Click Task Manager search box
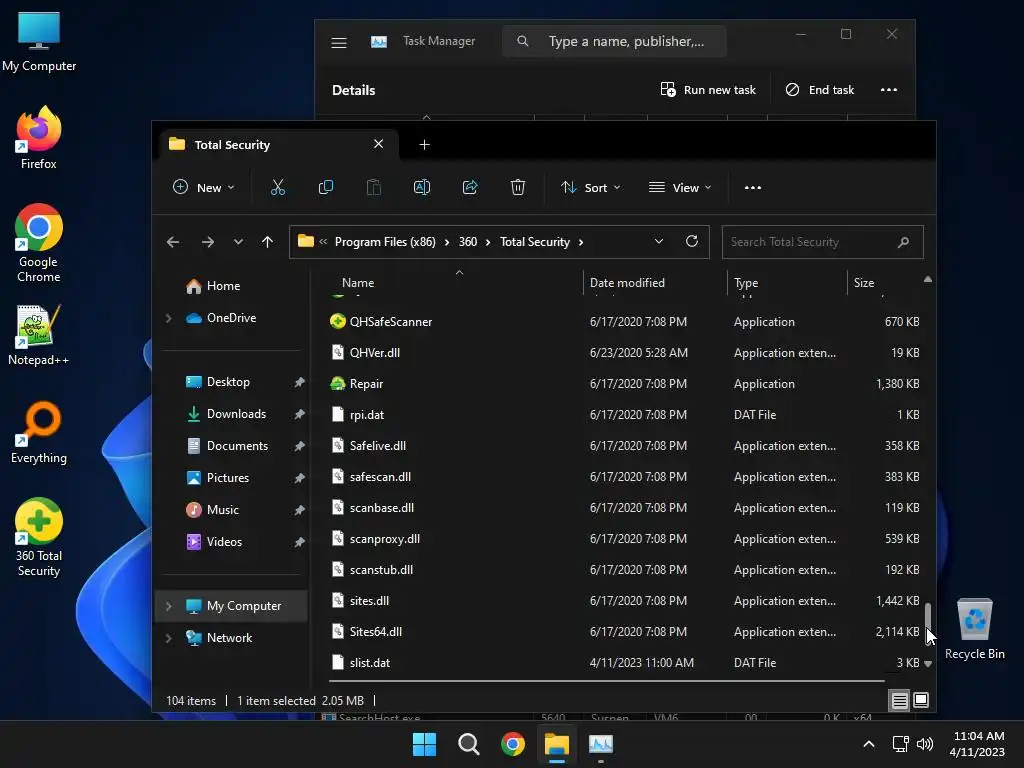Viewport: 1024px width, 768px height. (614, 41)
